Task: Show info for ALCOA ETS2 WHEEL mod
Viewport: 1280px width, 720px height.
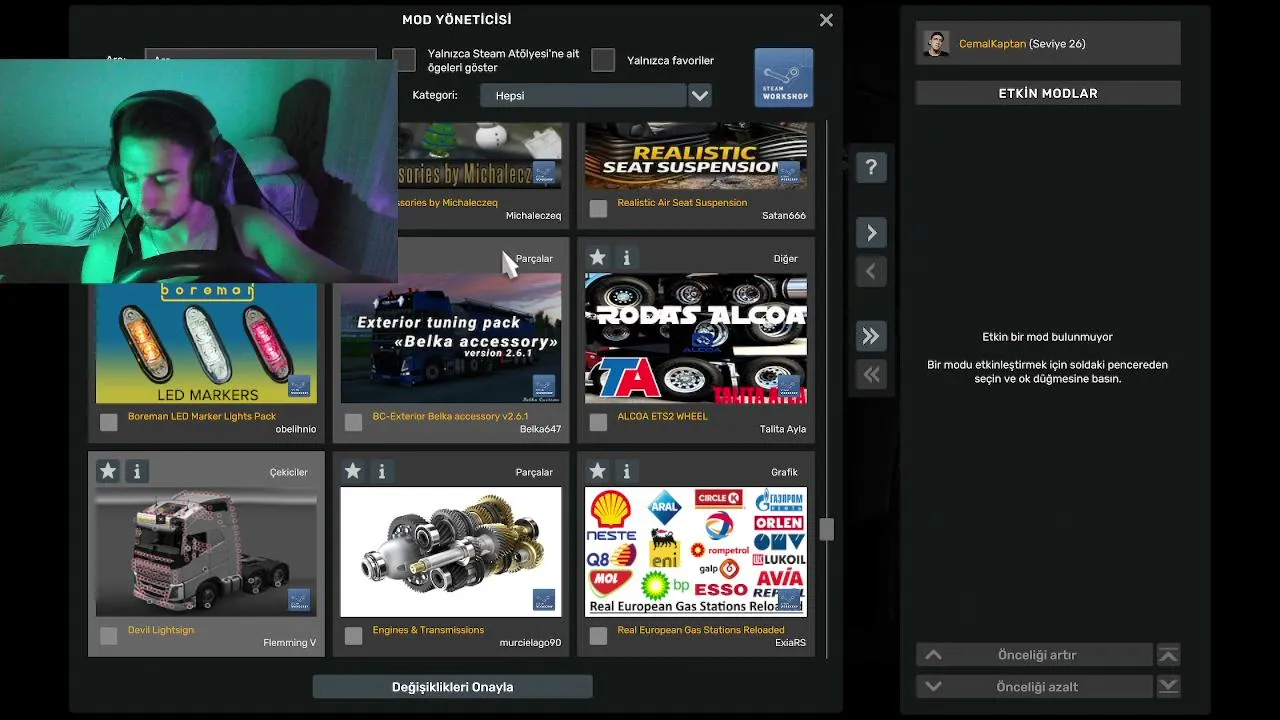Action: click(627, 257)
